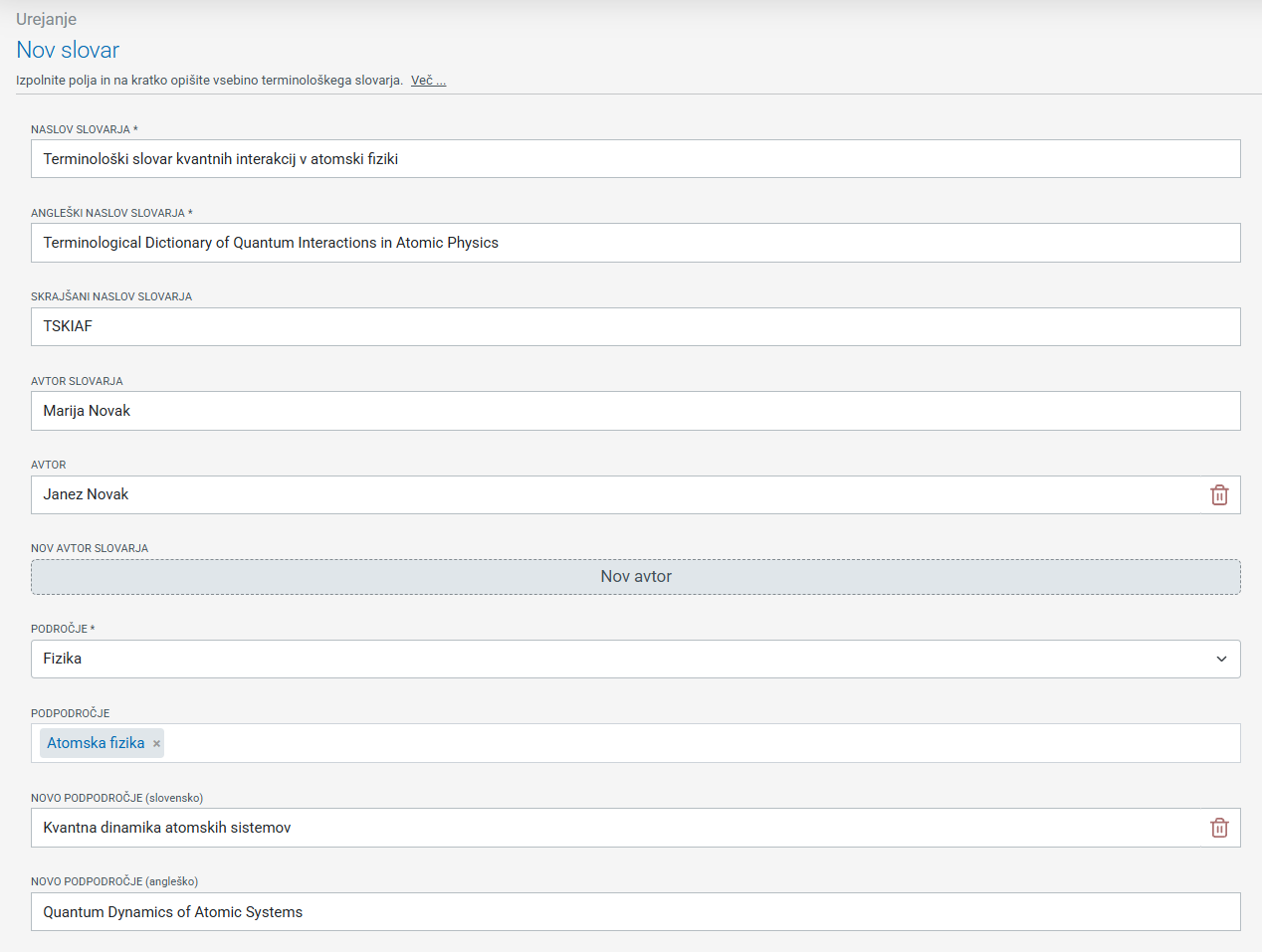Edit the Angleški naslov slovarja field
Viewport: 1262px width, 952px height.
coord(635,243)
